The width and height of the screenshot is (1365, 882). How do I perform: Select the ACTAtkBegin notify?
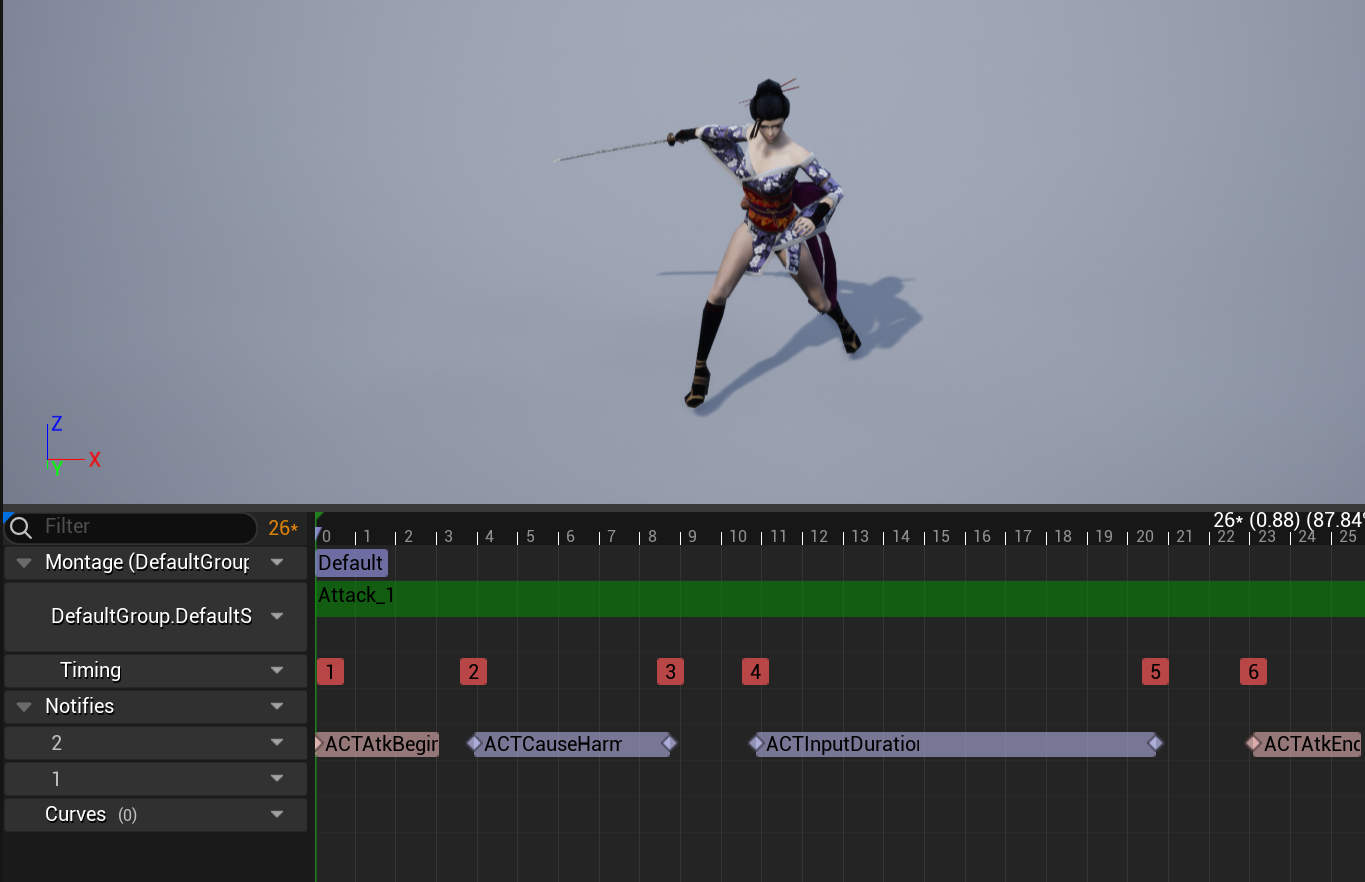[x=380, y=744]
